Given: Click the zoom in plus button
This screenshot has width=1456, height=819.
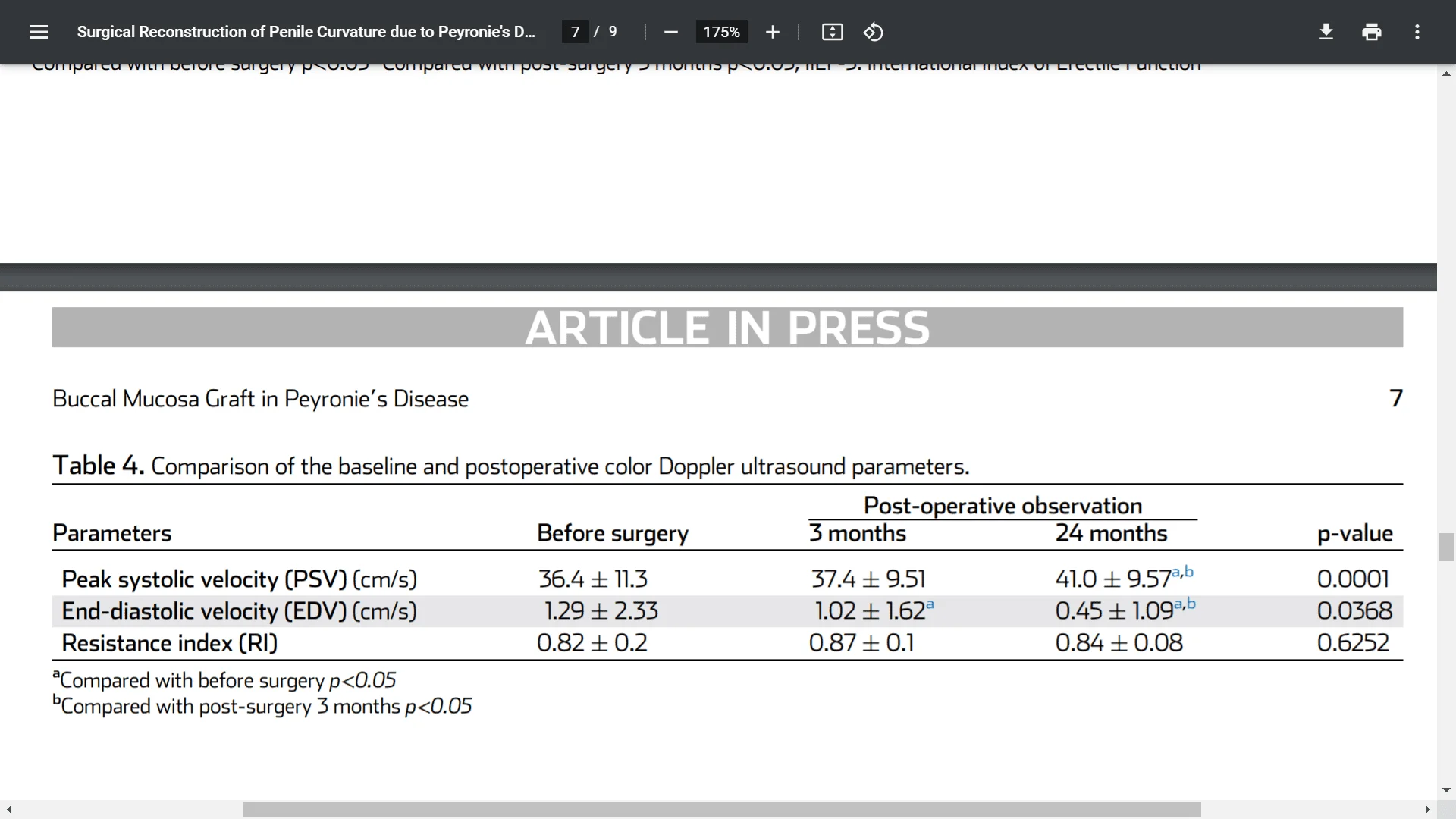Looking at the screenshot, I should [772, 32].
